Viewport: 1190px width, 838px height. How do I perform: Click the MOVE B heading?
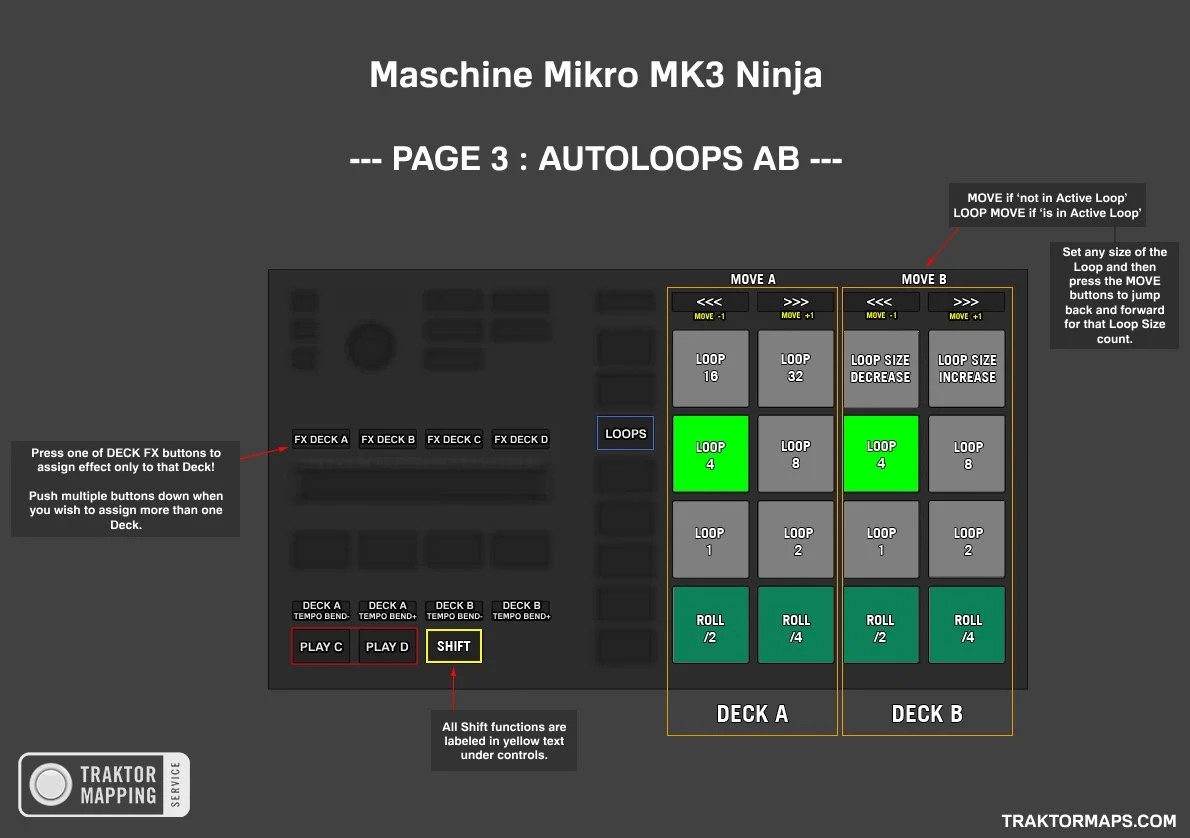tap(924, 279)
